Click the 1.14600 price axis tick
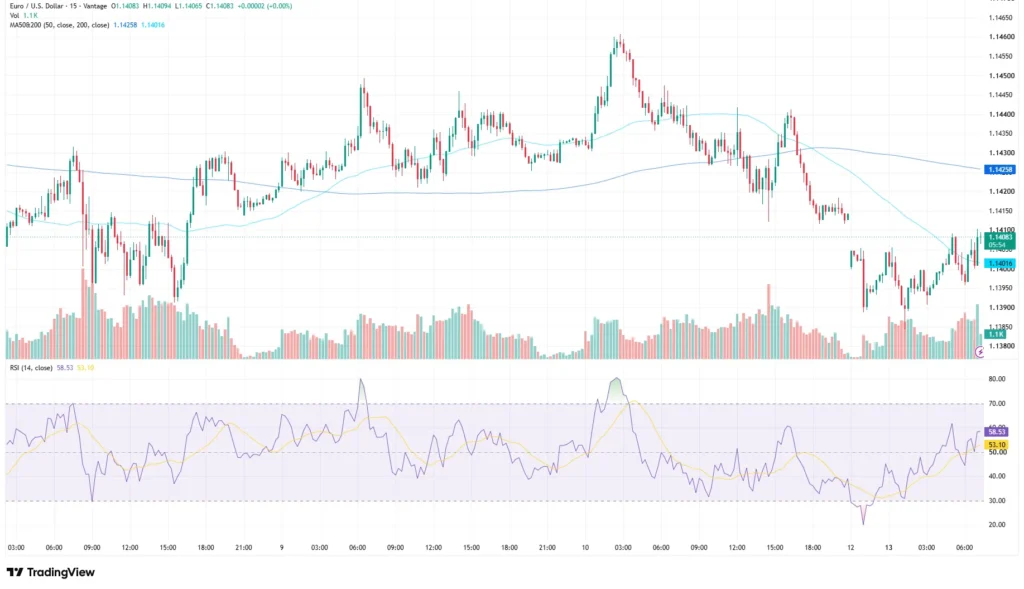The height and width of the screenshot is (589, 1024). pyautogui.click(x=1000, y=37)
